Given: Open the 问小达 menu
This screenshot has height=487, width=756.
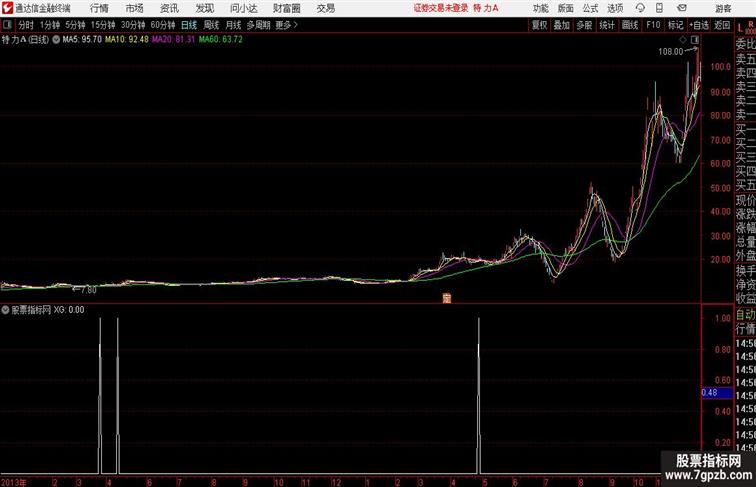Looking at the screenshot, I should tap(243, 8).
